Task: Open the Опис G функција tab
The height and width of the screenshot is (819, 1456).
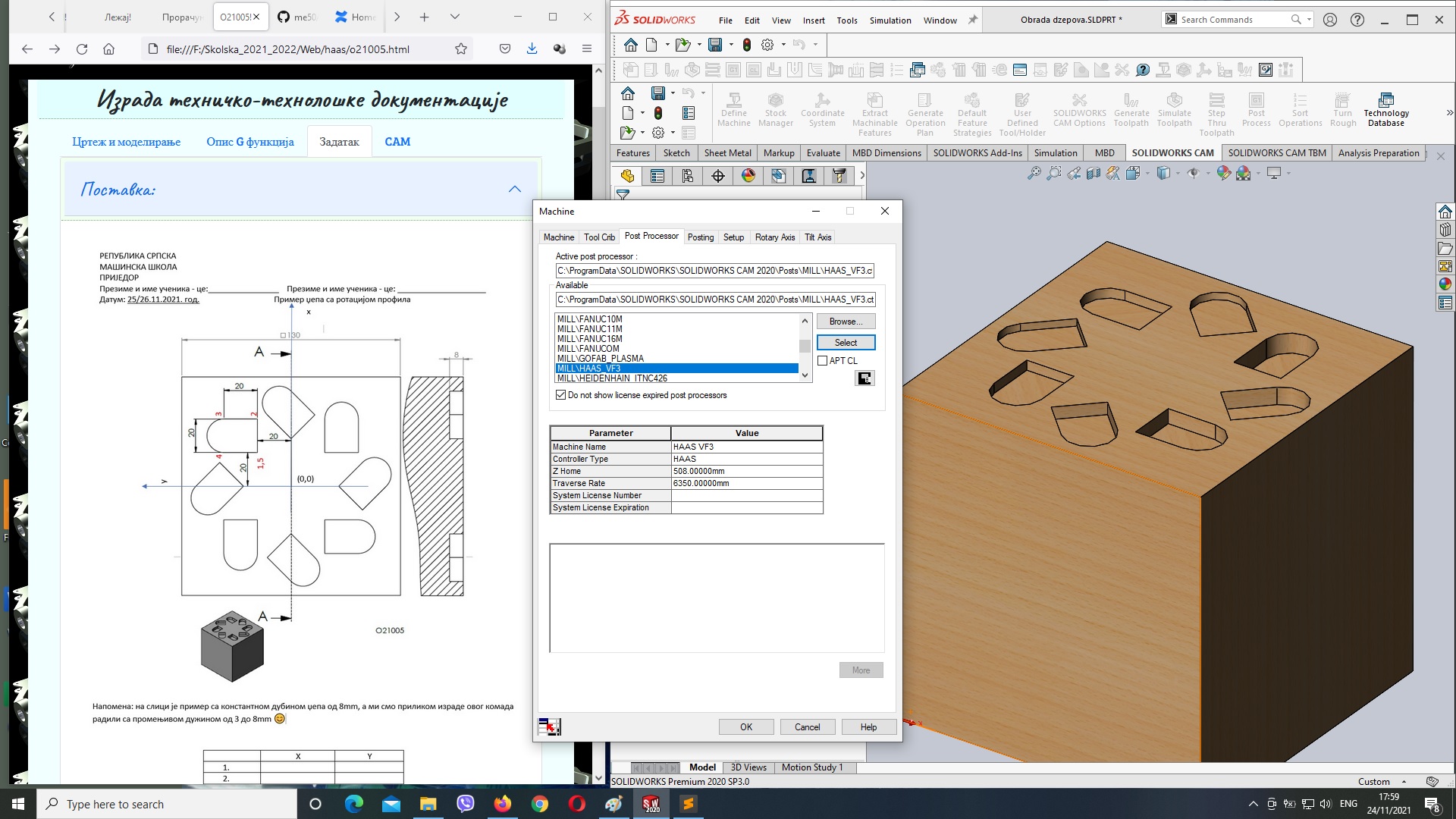Action: (250, 142)
